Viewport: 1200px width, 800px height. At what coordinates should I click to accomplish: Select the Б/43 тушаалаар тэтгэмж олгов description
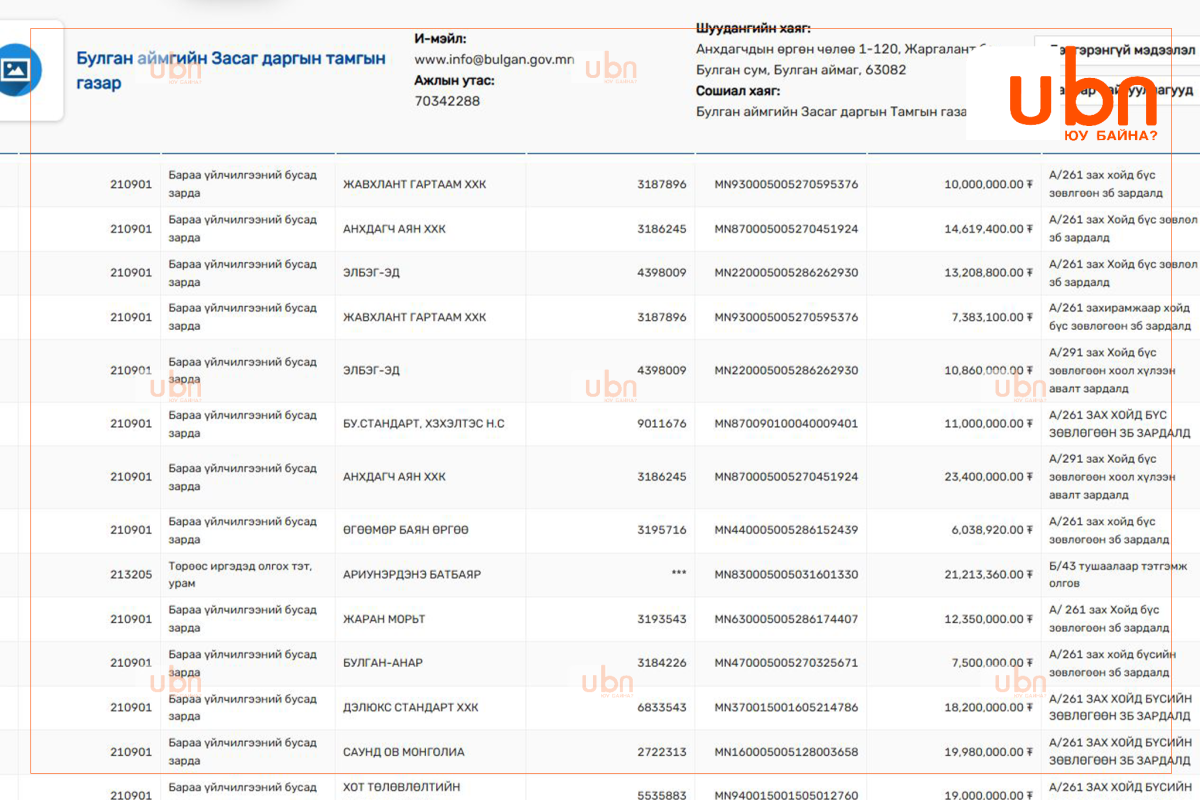click(x=1118, y=575)
